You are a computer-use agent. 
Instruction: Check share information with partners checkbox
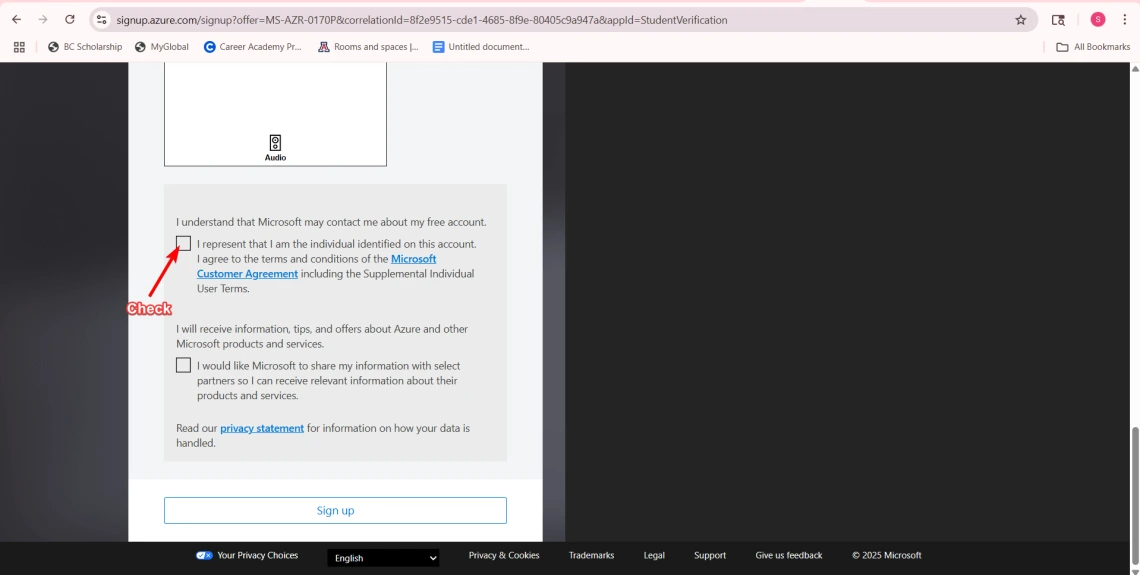coord(183,365)
